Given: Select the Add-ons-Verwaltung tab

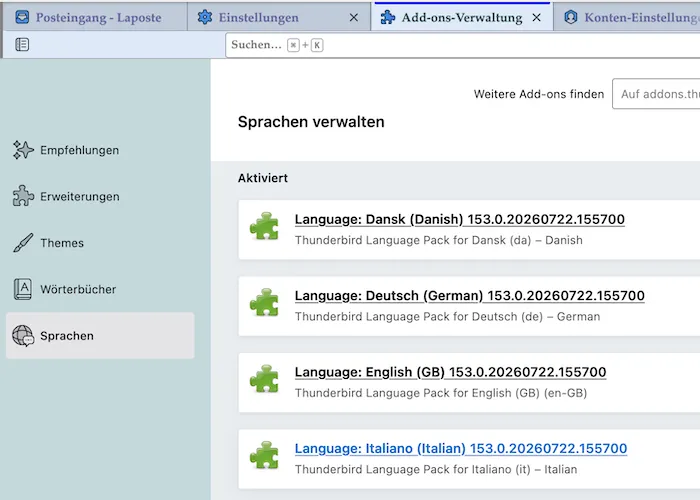Looking at the screenshot, I should 462,17.
